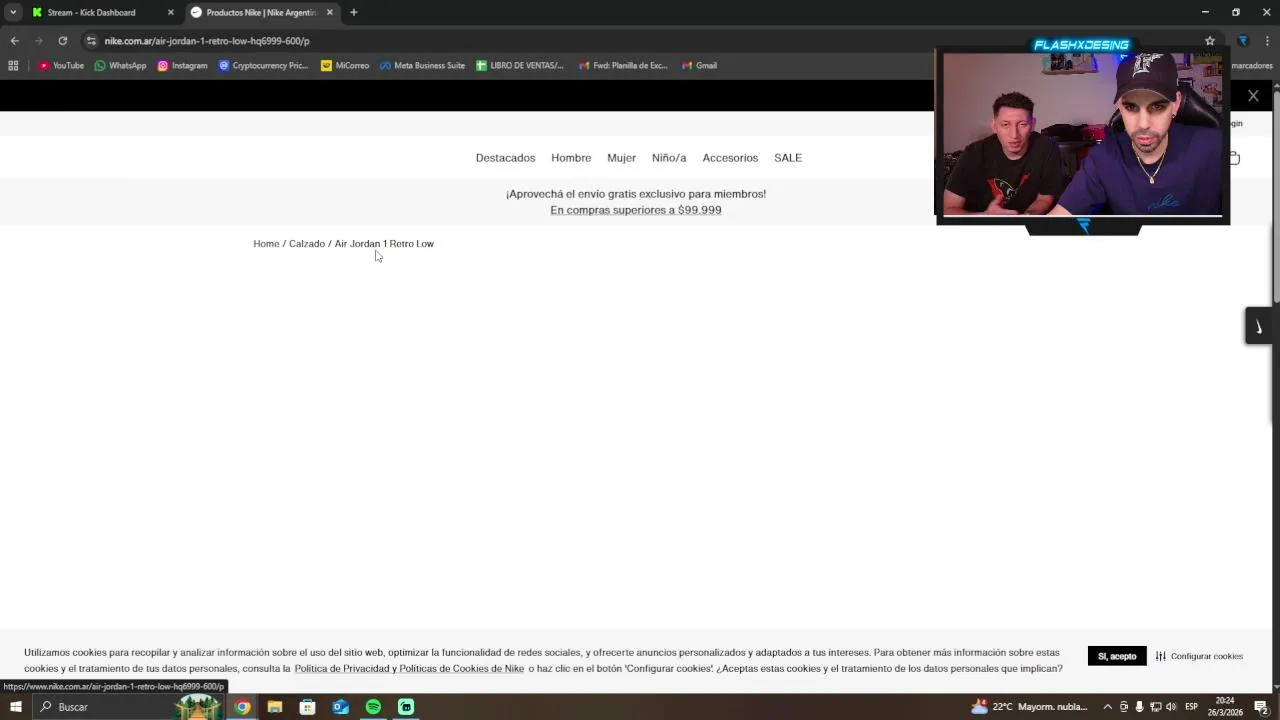Show hidden system tray icons
This screenshot has width=1280, height=720.
point(1107,707)
